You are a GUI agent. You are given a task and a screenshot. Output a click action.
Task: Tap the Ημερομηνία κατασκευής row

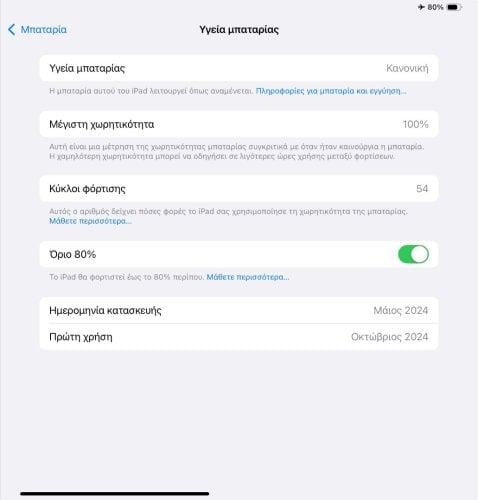[239, 310]
